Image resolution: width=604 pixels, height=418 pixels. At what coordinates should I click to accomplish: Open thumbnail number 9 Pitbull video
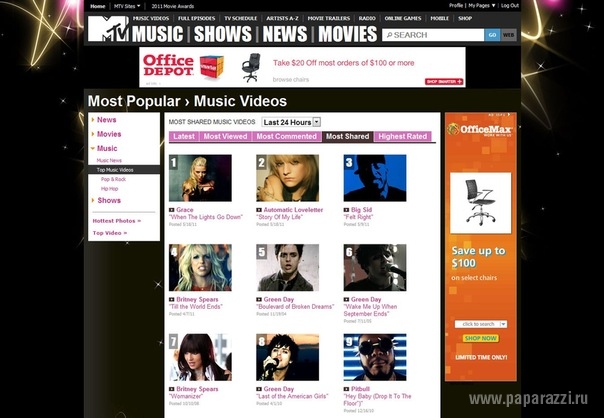tap(375, 358)
